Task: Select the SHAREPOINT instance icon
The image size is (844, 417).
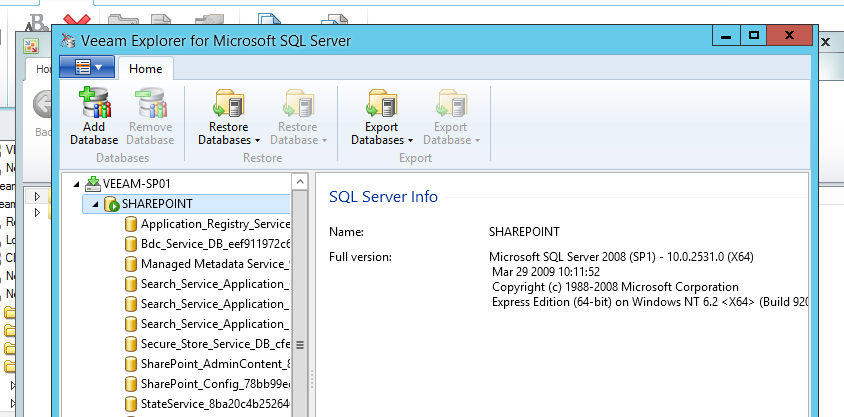Action: coord(111,204)
